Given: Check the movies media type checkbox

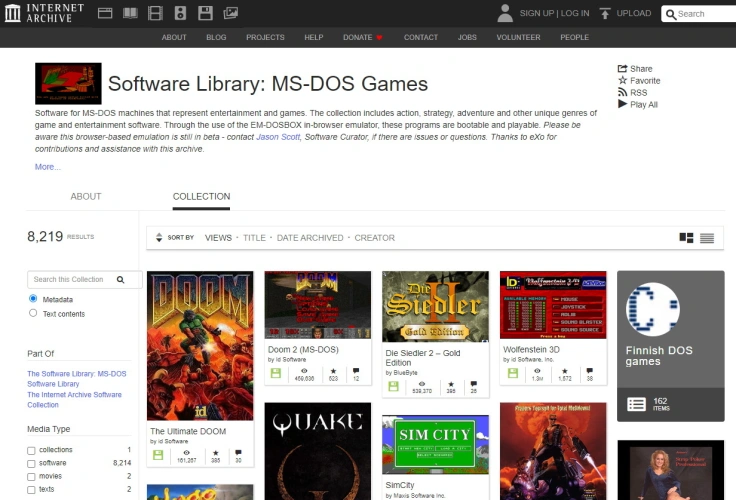Looking at the screenshot, I should click(x=32, y=477).
